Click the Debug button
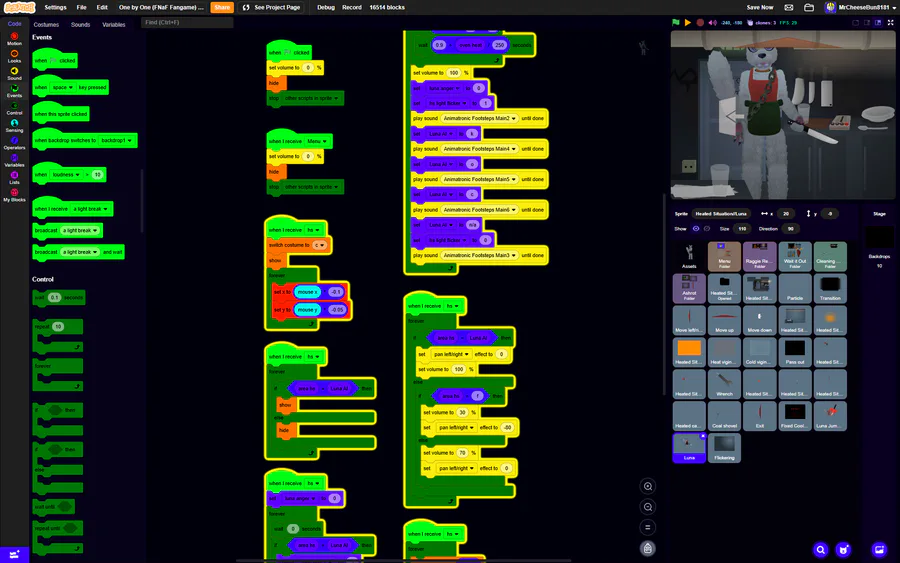 326,7
